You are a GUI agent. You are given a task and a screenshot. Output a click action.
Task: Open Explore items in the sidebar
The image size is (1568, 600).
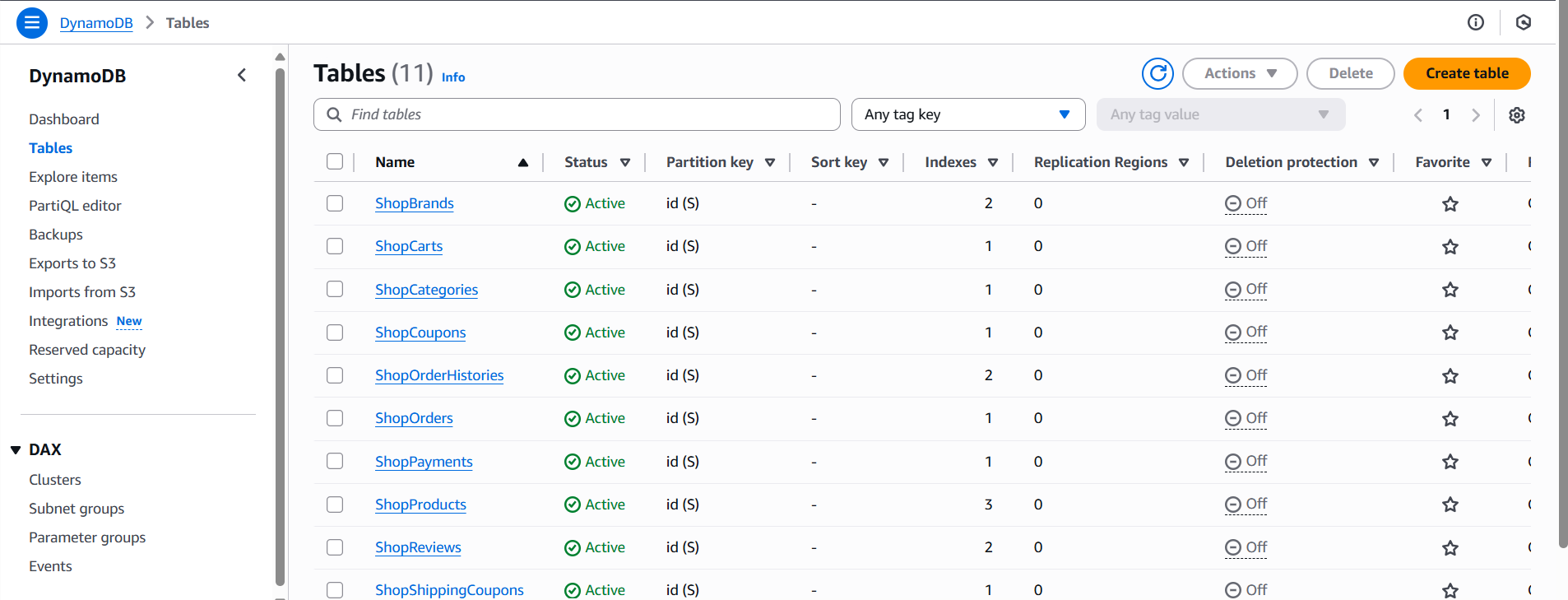point(73,177)
